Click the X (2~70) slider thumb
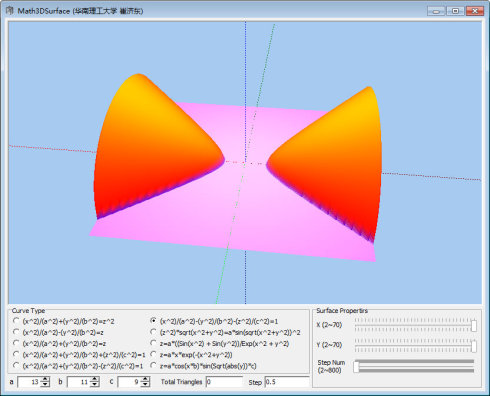The image size is (490, 396). coord(474,325)
